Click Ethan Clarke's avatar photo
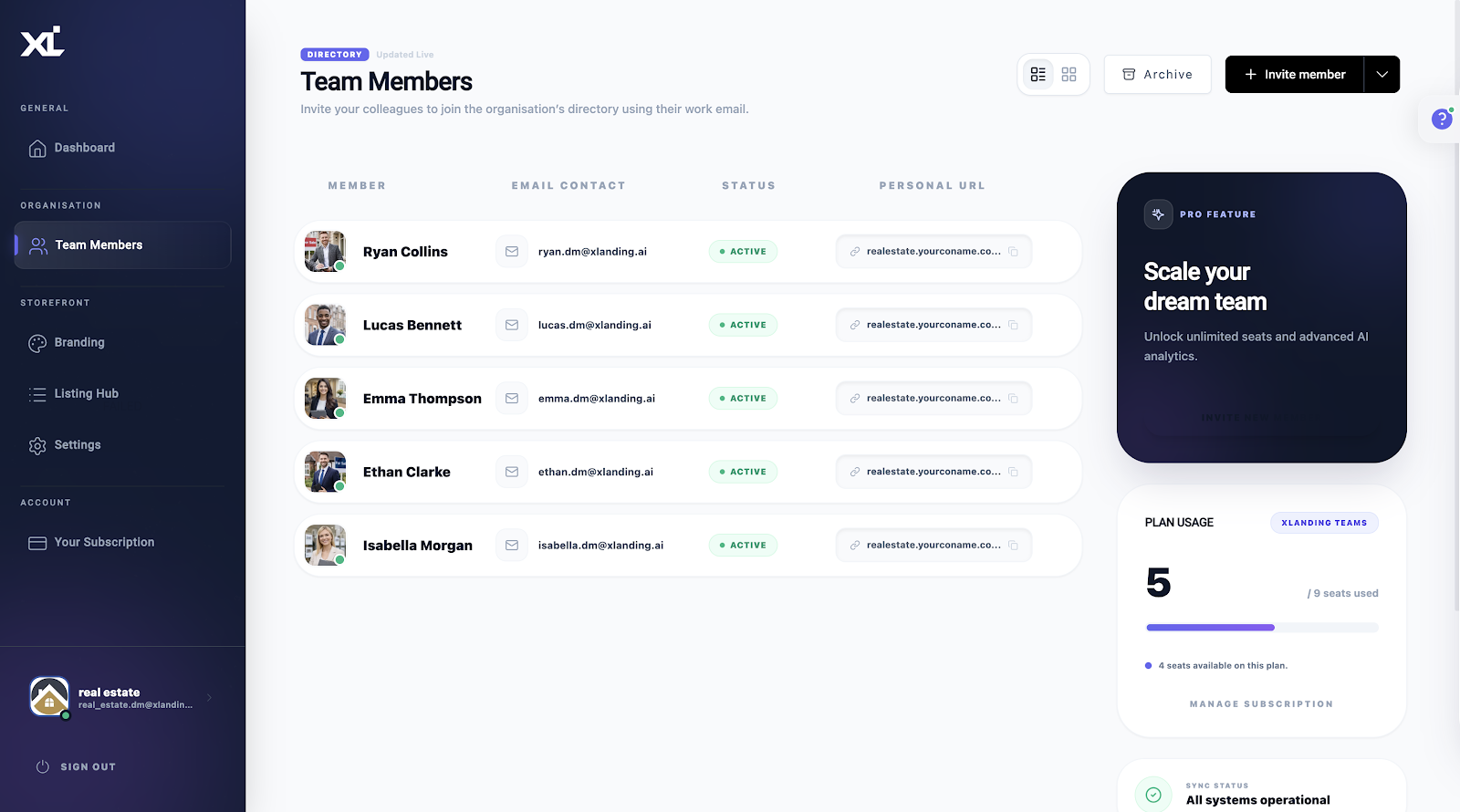 [x=325, y=472]
